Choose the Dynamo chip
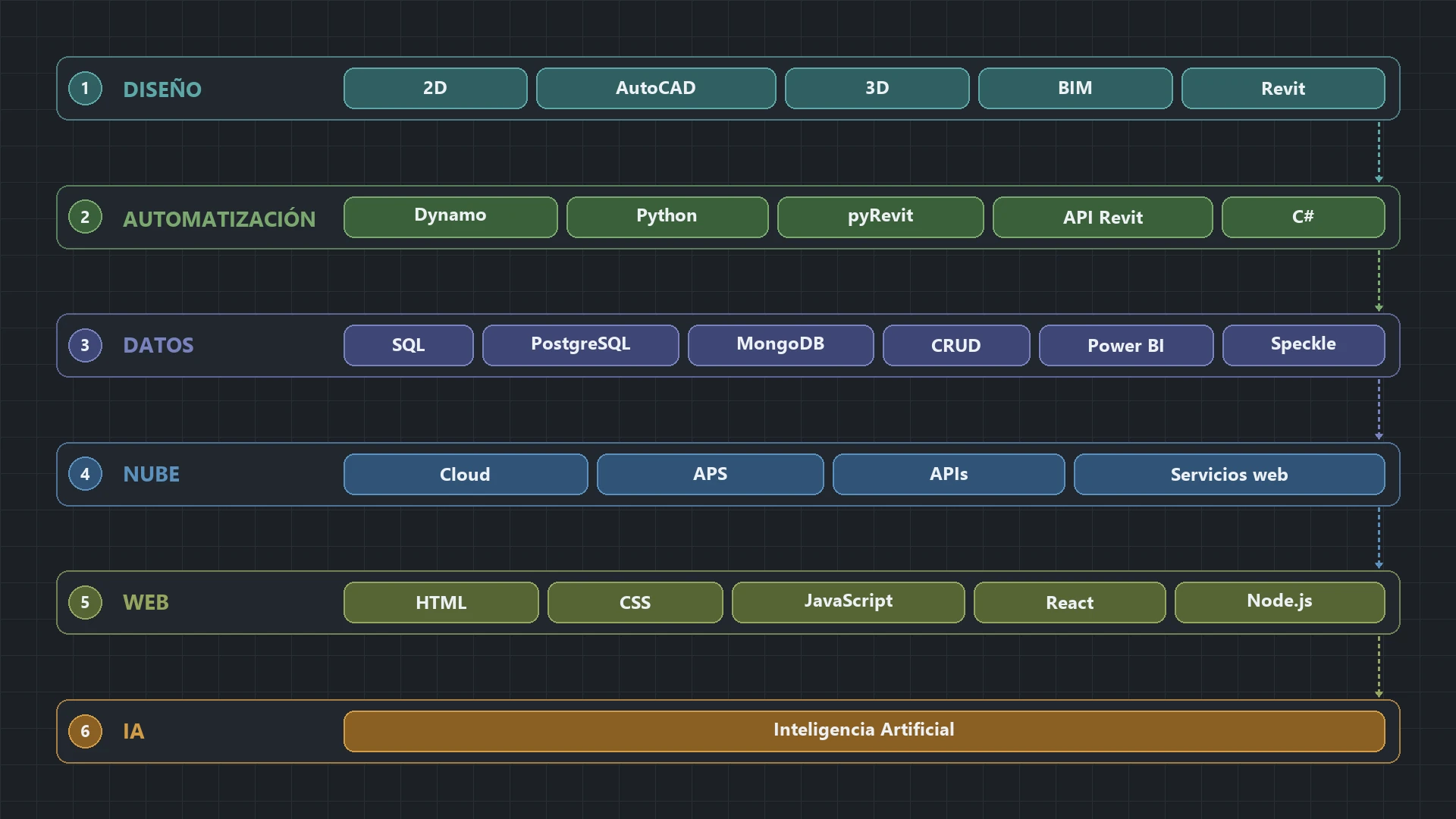1456x819 pixels. [x=450, y=218]
